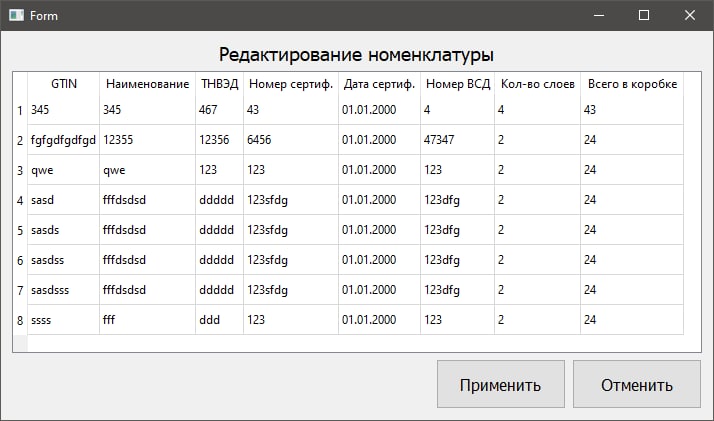The height and width of the screenshot is (421, 714).
Task: Select ТНВЭД cell '12356'
Action: point(219,140)
